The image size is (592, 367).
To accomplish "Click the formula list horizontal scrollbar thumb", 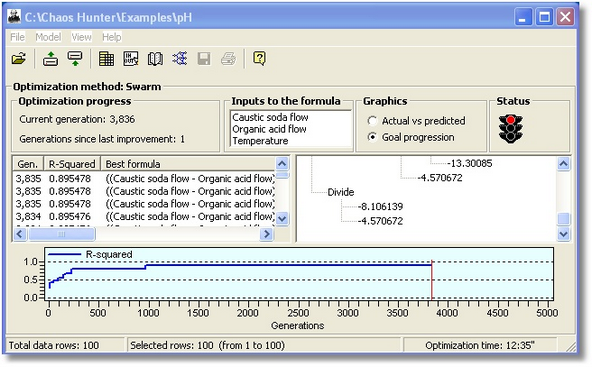I will point(62,234).
